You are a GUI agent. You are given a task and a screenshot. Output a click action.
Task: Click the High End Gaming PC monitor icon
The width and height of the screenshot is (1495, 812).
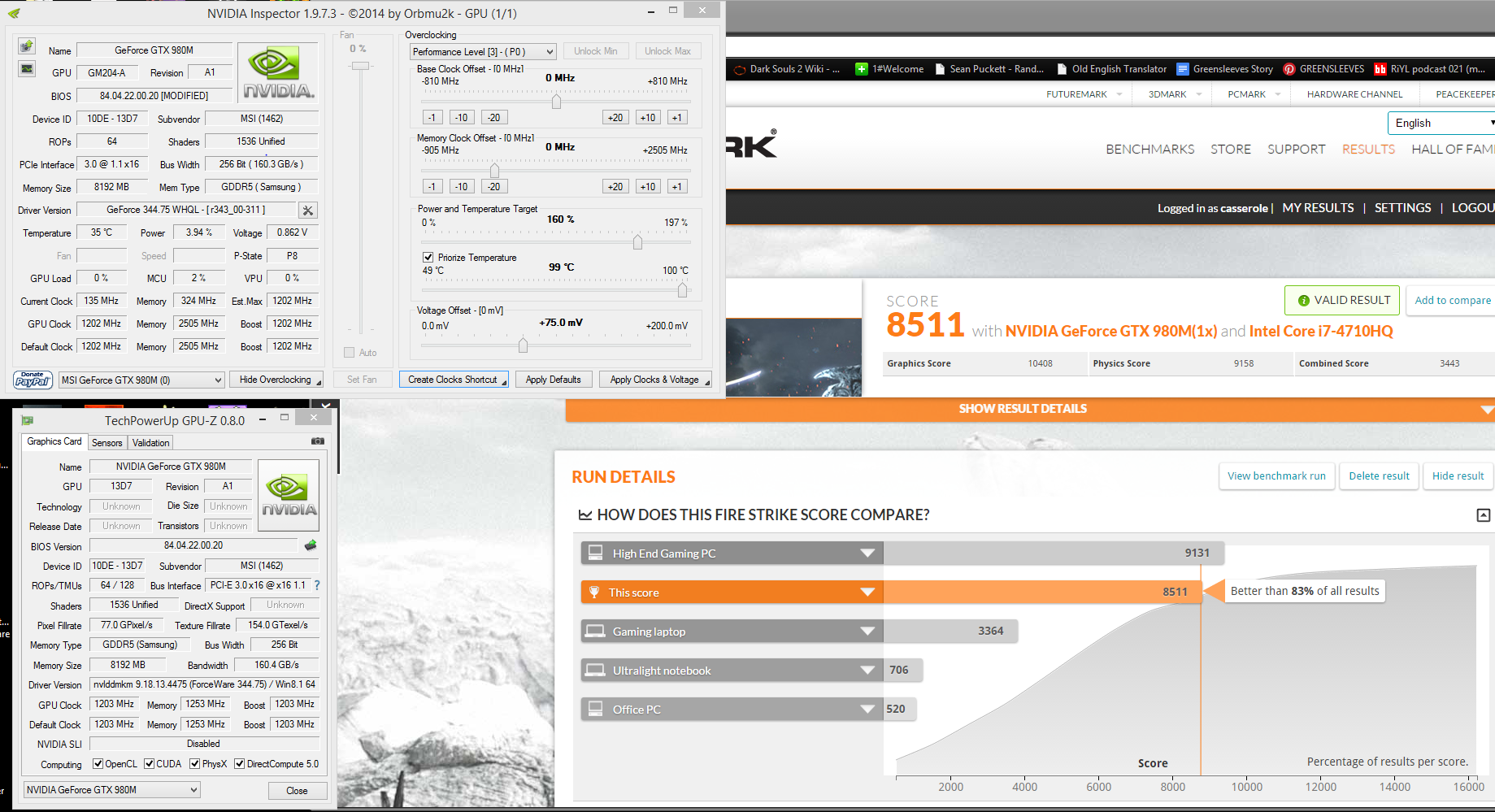[596, 553]
